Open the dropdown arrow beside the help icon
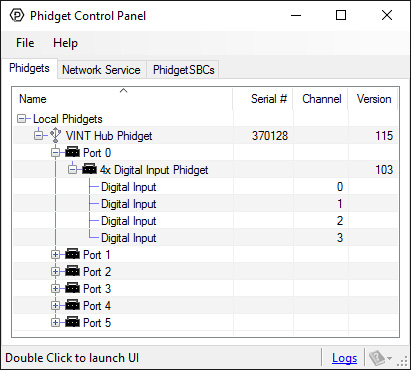Viewport: 411px width, 370px height. pos(389,359)
